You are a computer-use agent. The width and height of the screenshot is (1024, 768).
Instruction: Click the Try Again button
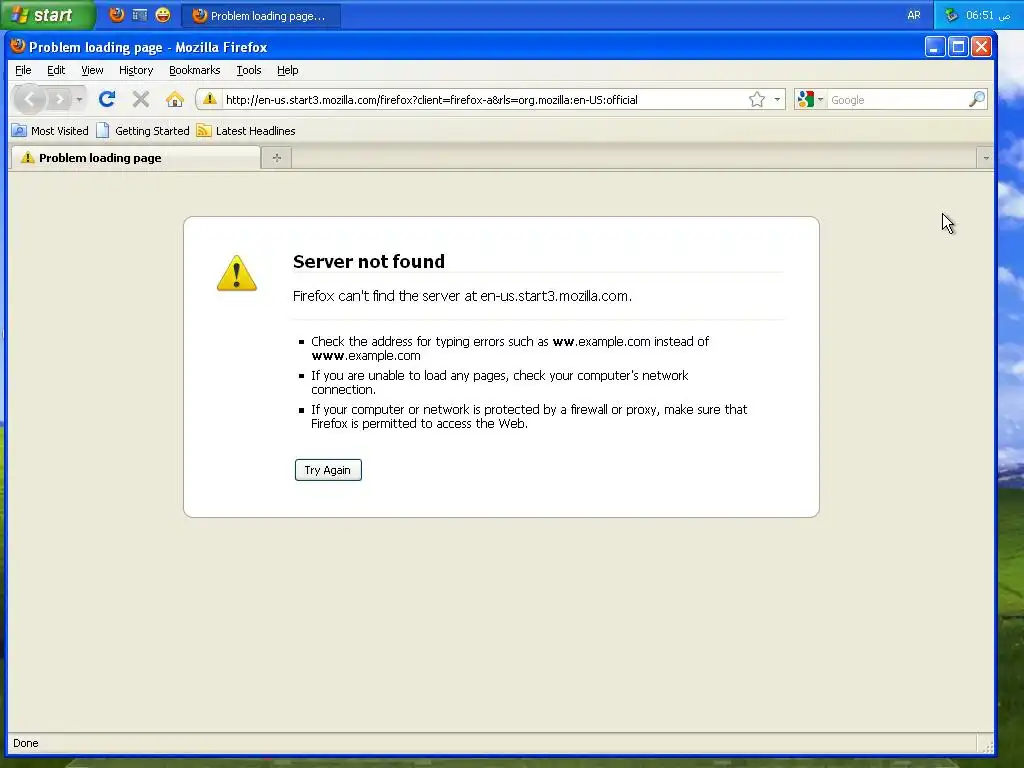[328, 470]
